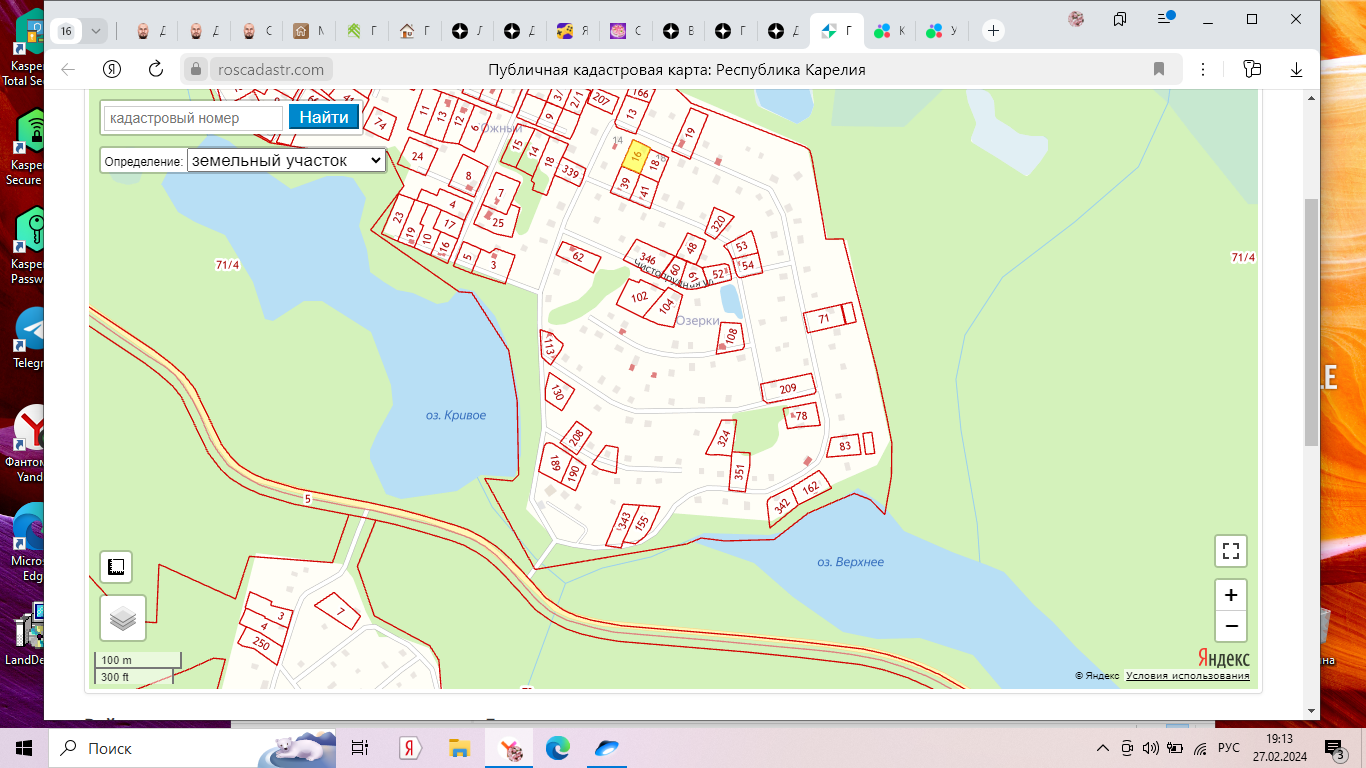
Task: Click the cadastral number input field
Action: pyautogui.click(x=194, y=118)
